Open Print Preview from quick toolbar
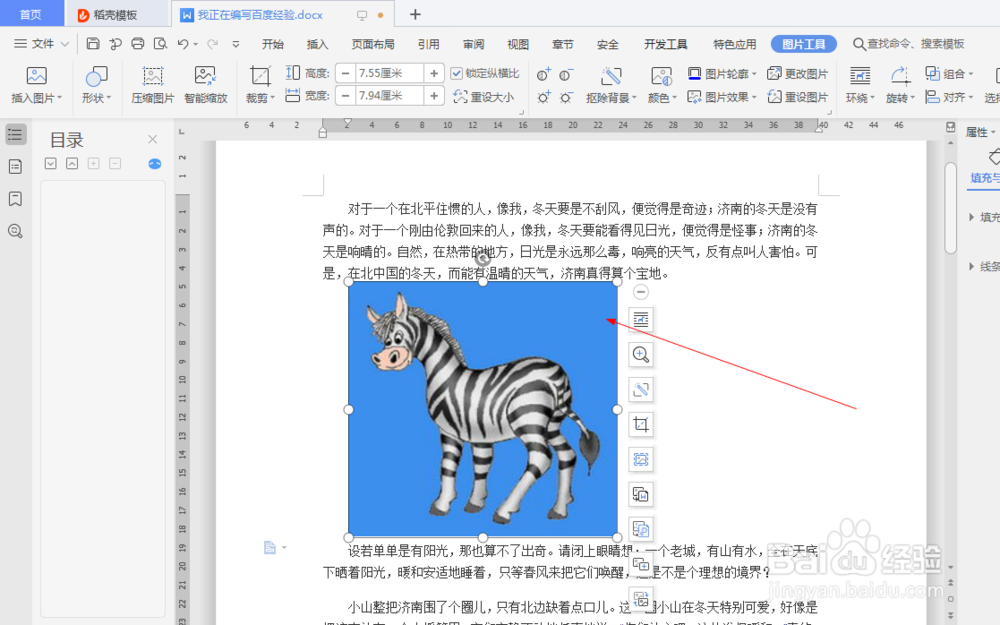This screenshot has width=1000, height=625. coord(160,43)
